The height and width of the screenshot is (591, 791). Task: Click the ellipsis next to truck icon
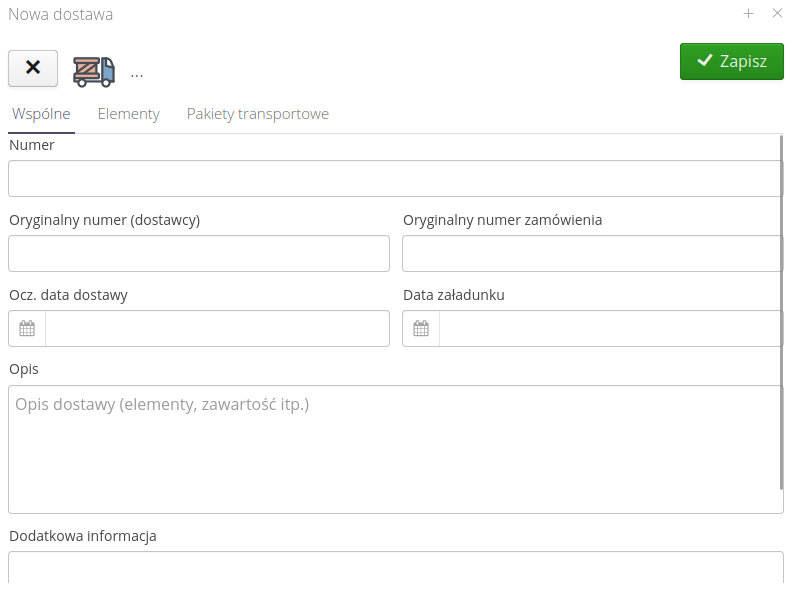coord(137,73)
